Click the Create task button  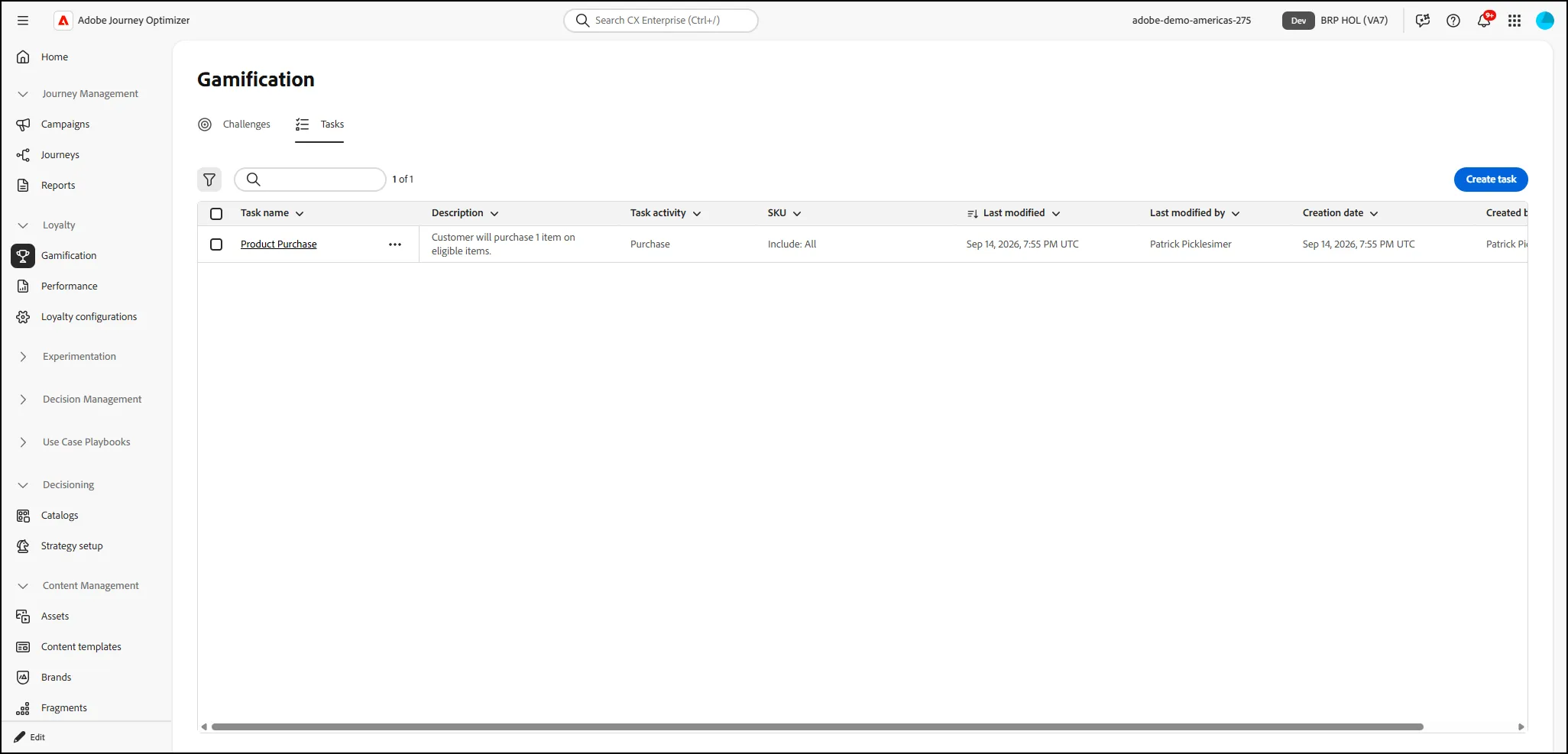tap(1491, 180)
